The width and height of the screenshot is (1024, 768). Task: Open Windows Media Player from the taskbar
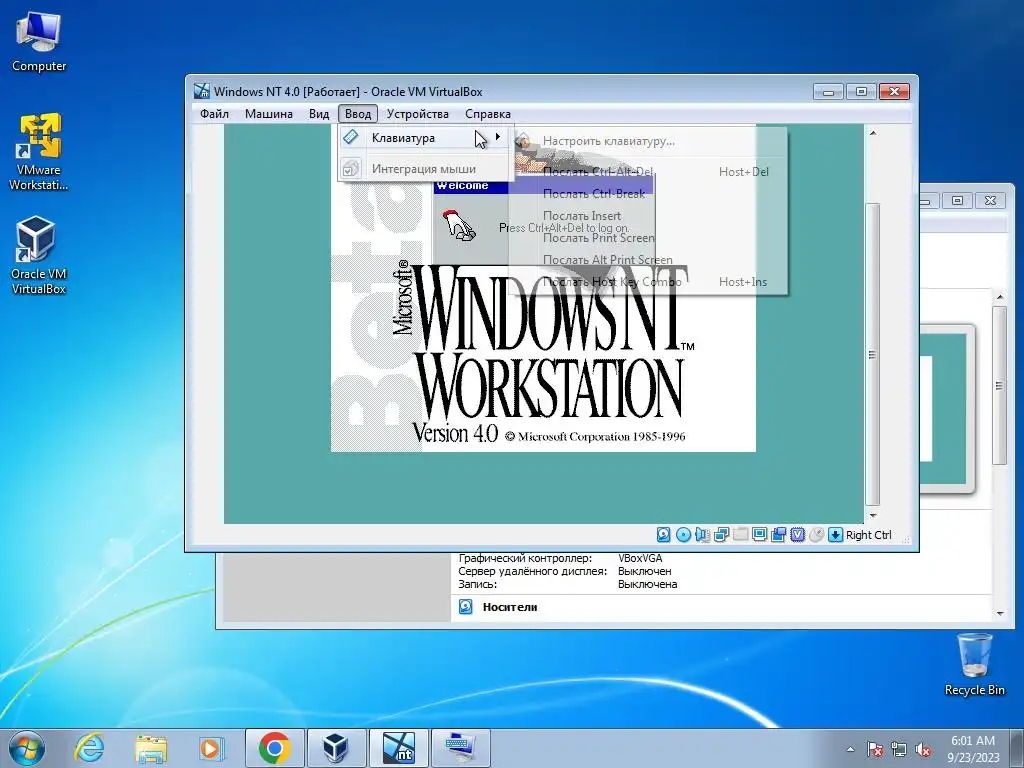point(212,748)
